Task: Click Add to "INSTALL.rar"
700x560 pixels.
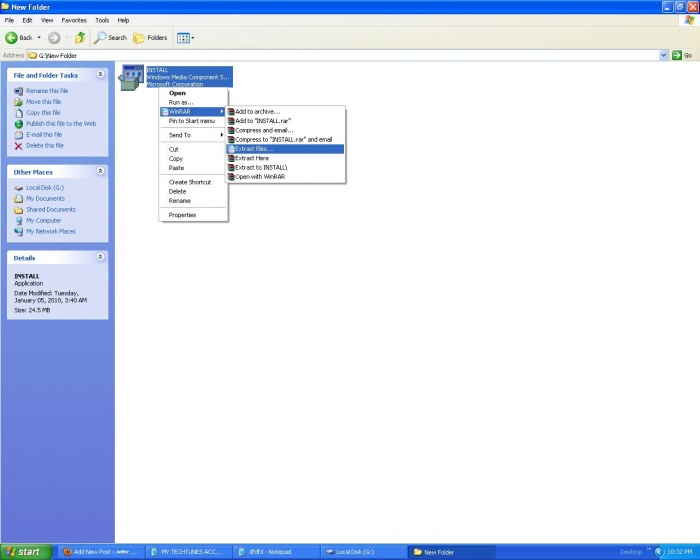Action: 286,121
